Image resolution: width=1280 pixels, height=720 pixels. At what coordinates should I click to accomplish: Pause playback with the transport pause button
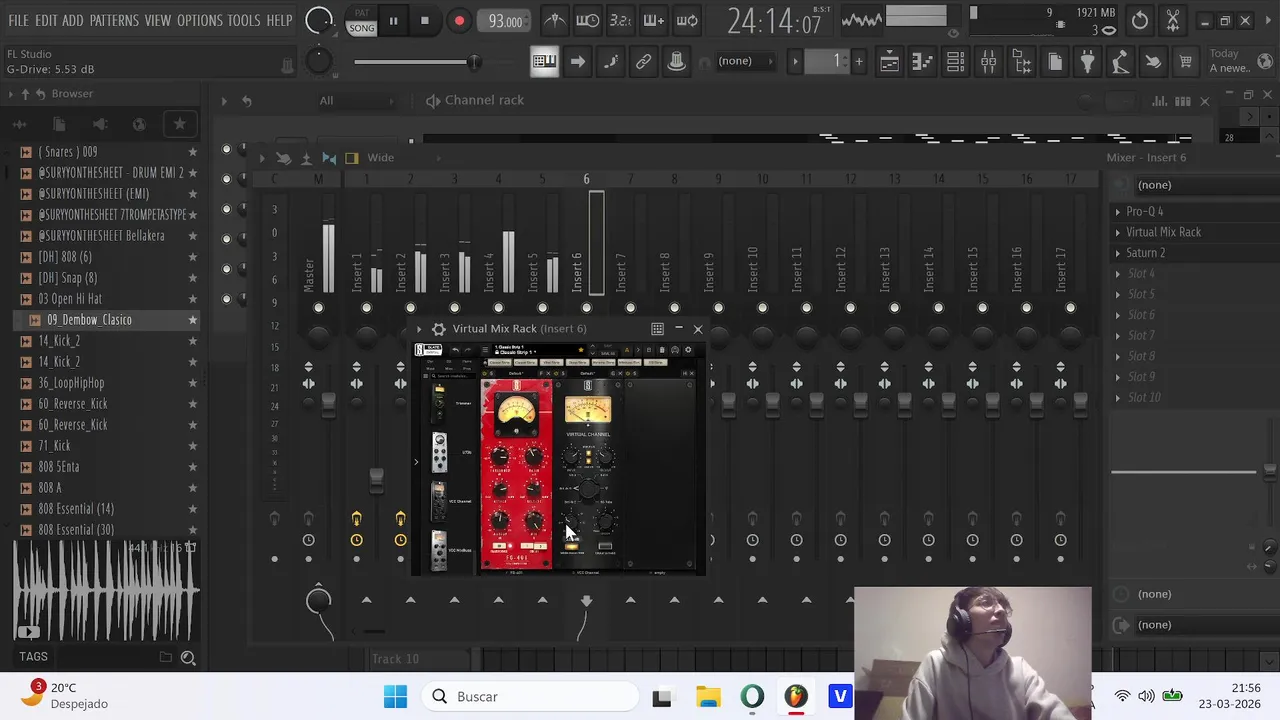point(393,20)
